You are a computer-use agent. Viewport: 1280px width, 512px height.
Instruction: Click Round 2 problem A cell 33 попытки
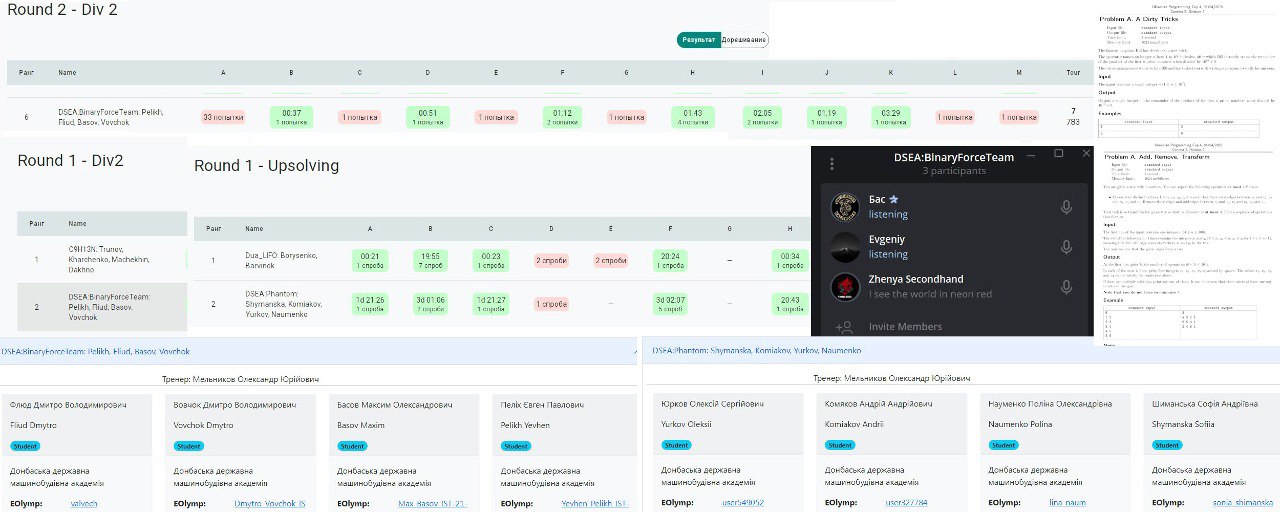tap(223, 117)
